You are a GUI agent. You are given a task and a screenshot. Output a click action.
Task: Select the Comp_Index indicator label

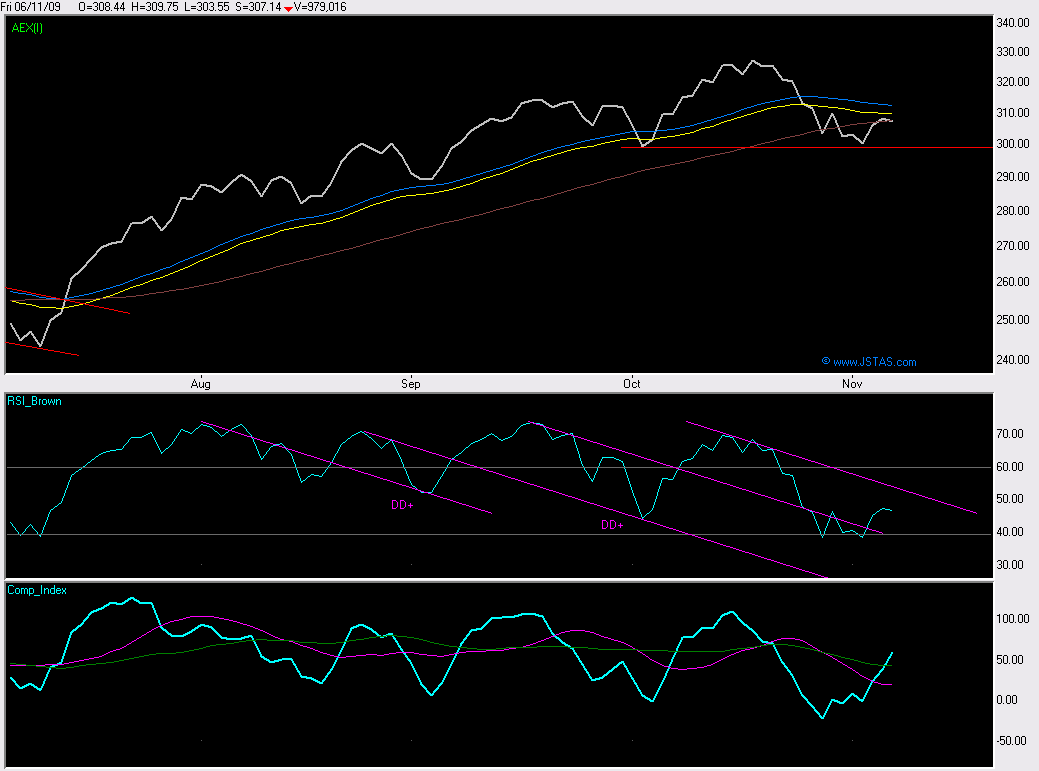[39, 590]
